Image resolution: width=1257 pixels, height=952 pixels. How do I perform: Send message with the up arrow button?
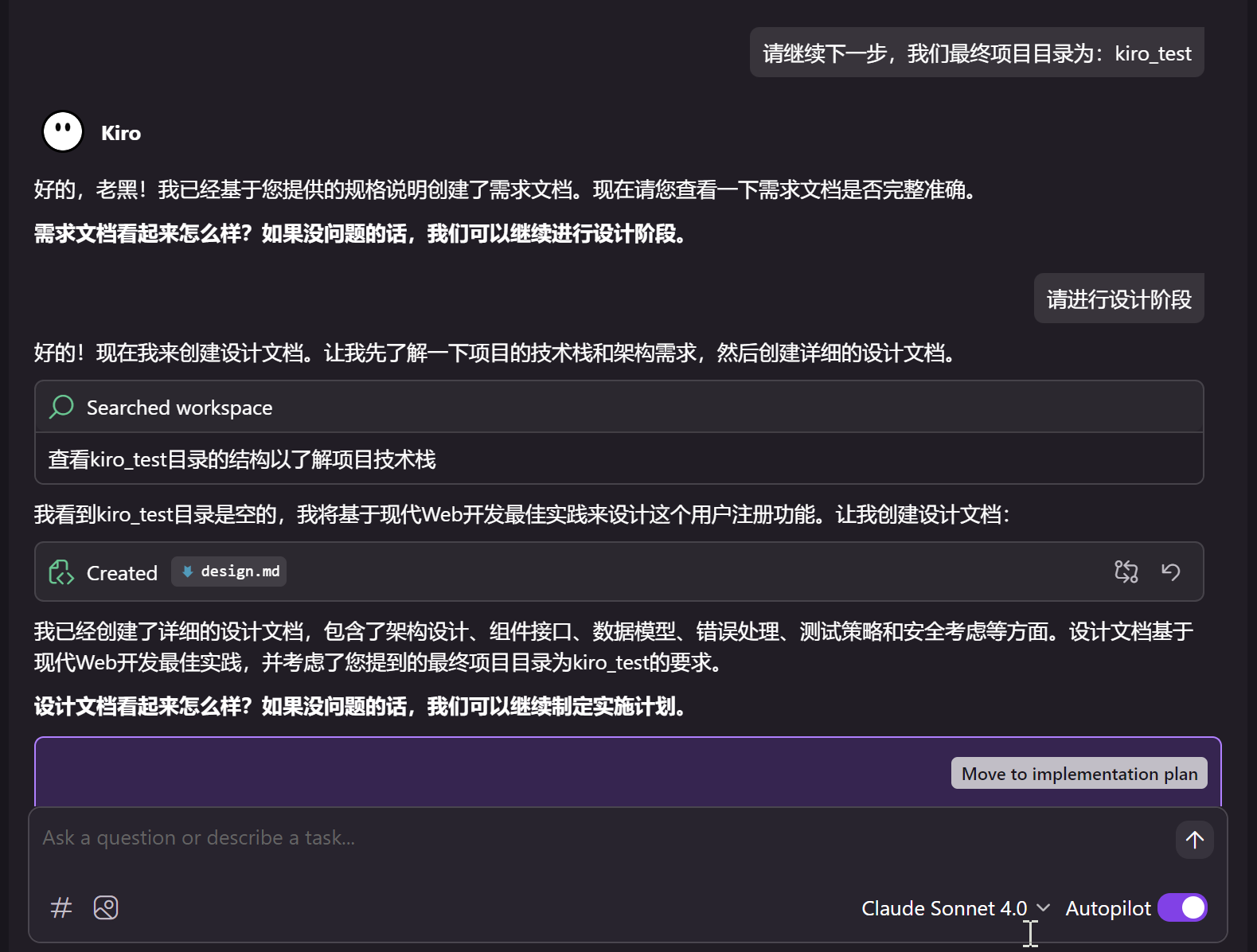point(1195,840)
